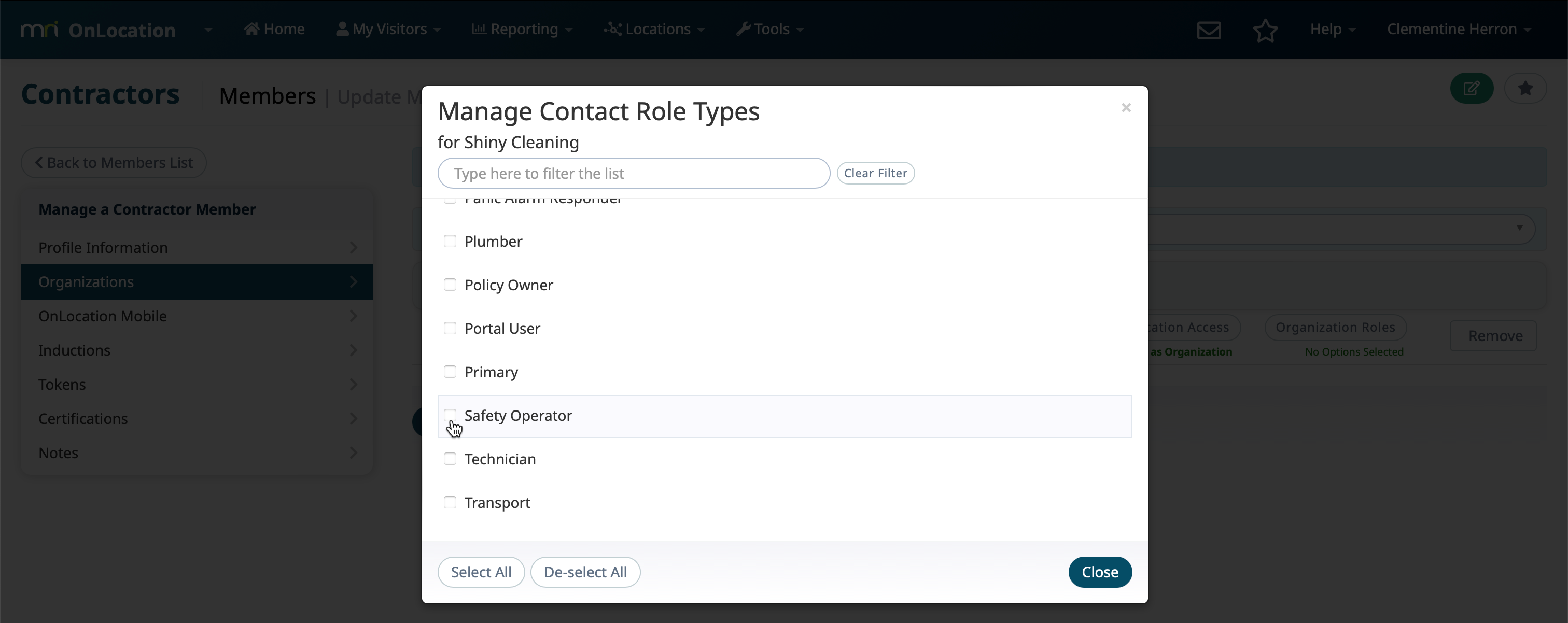Tick the Portal User checkbox
This screenshot has height=623, width=1568.
[450, 328]
